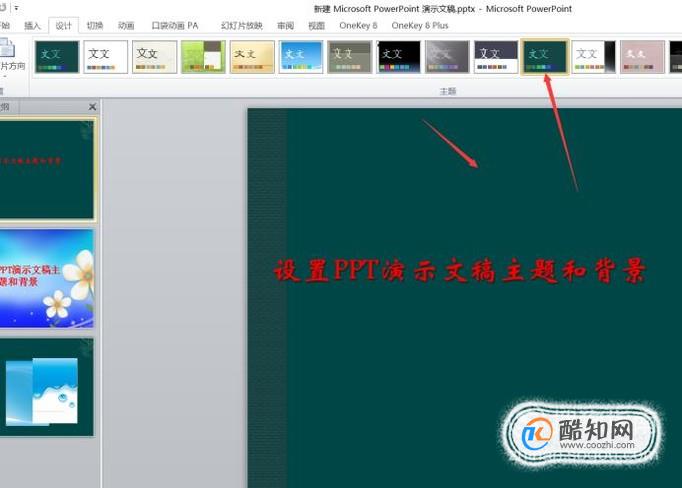Open the Quick Access Toolbar customize dropdown

[x=17, y=8]
